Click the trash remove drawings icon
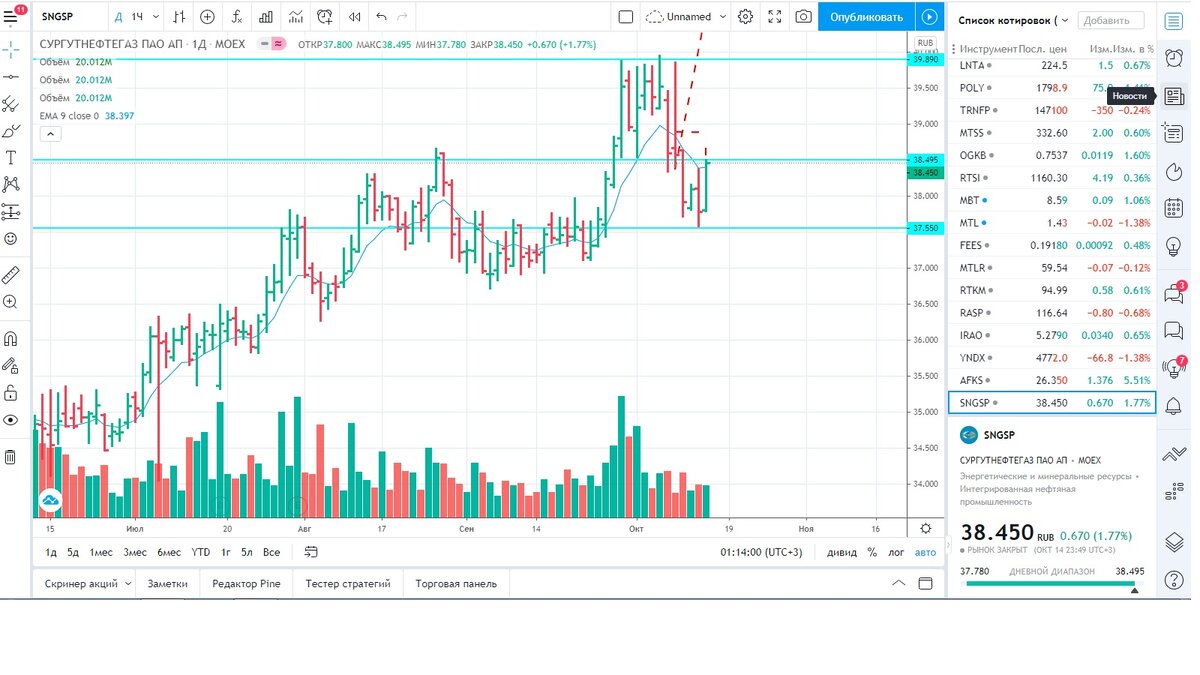Image resolution: width=1200 pixels, height=675 pixels. (x=11, y=456)
